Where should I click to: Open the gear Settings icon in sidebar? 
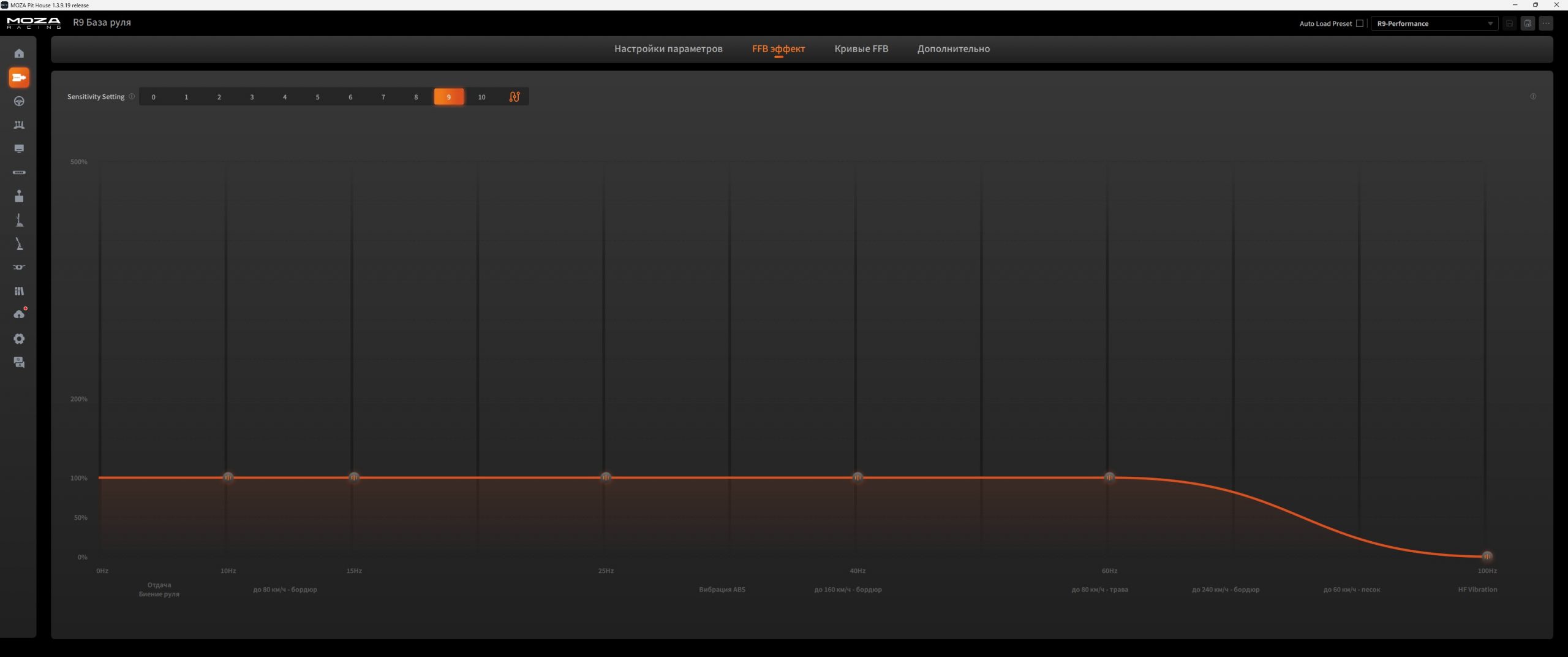pos(19,339)
